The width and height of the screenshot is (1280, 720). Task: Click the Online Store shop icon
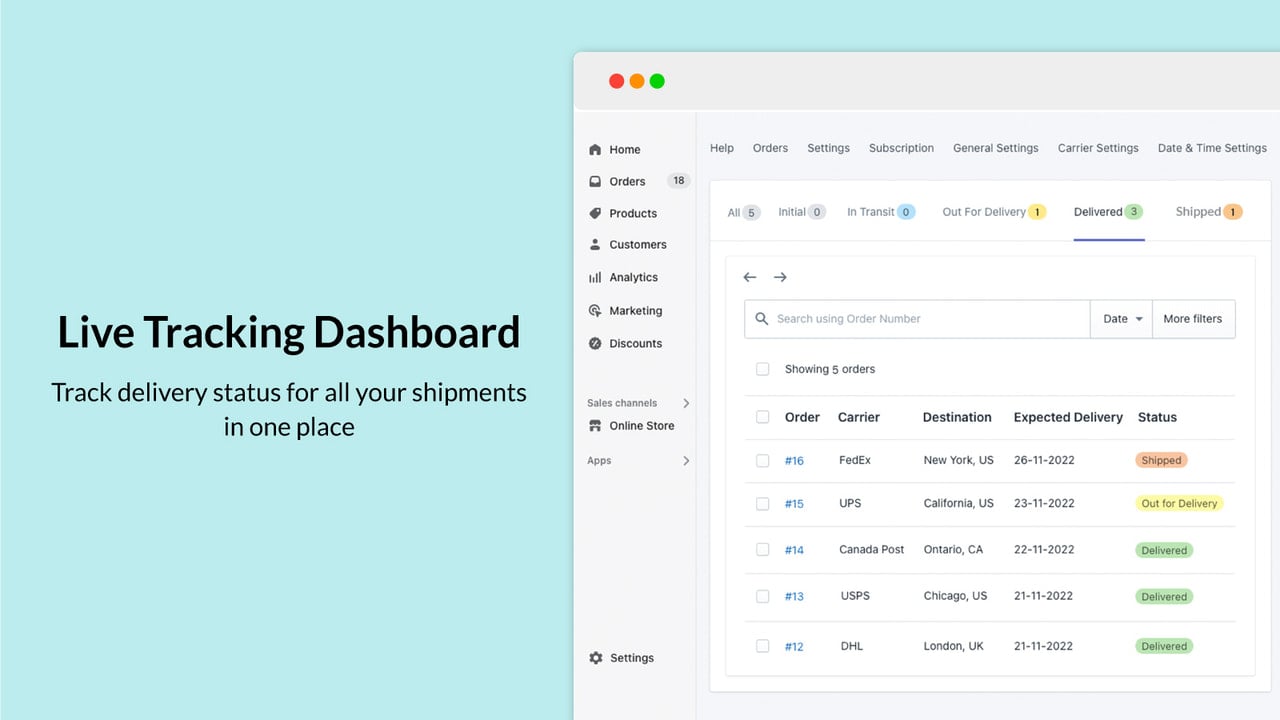tap(596, 425)
